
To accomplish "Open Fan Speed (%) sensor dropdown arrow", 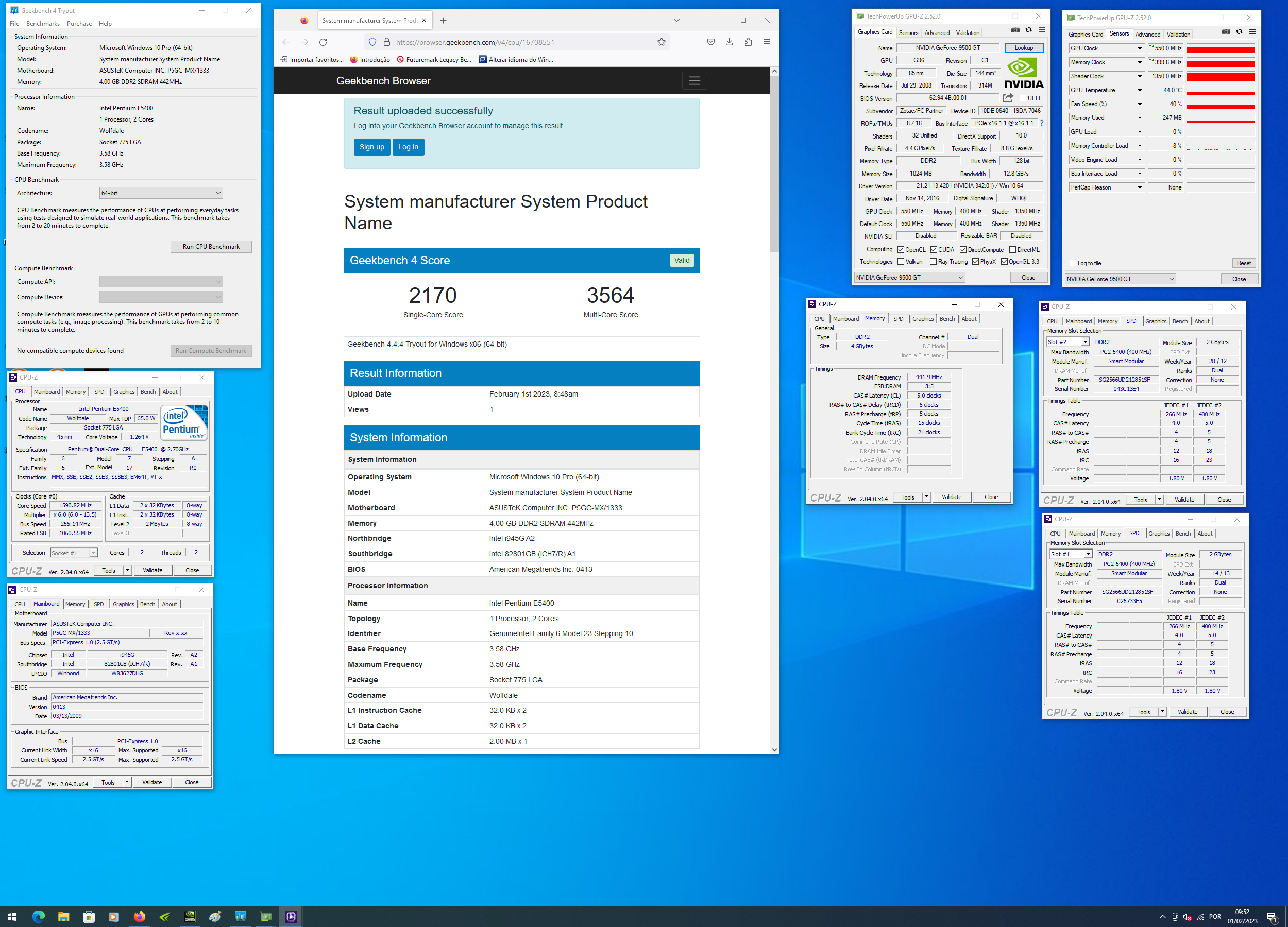I will 1139,104.
